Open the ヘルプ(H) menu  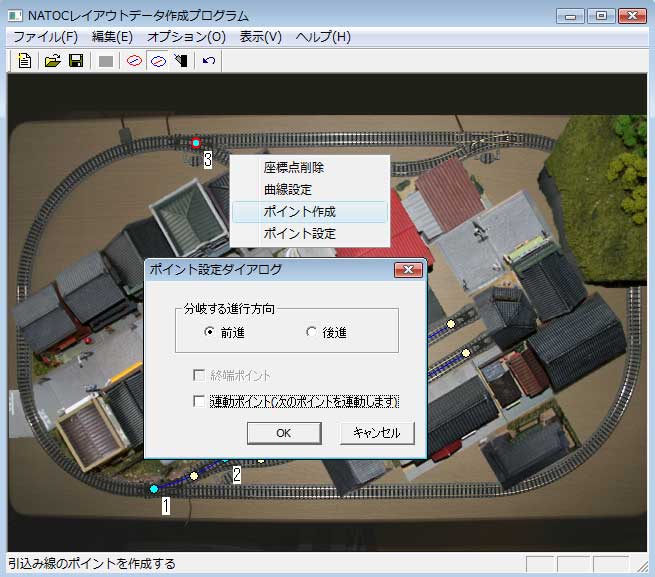coord(323,37)
